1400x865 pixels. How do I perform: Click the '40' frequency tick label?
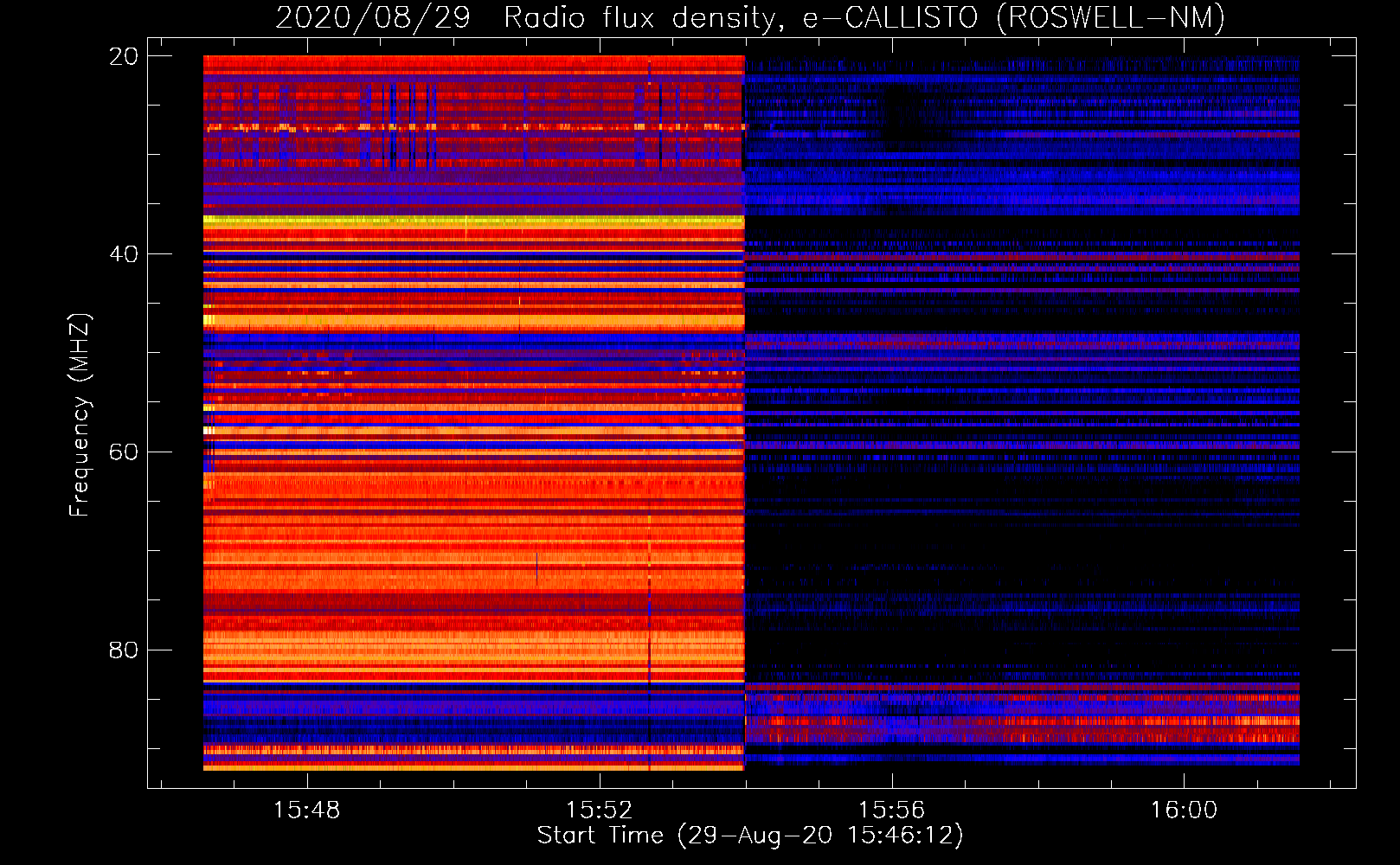124,254
